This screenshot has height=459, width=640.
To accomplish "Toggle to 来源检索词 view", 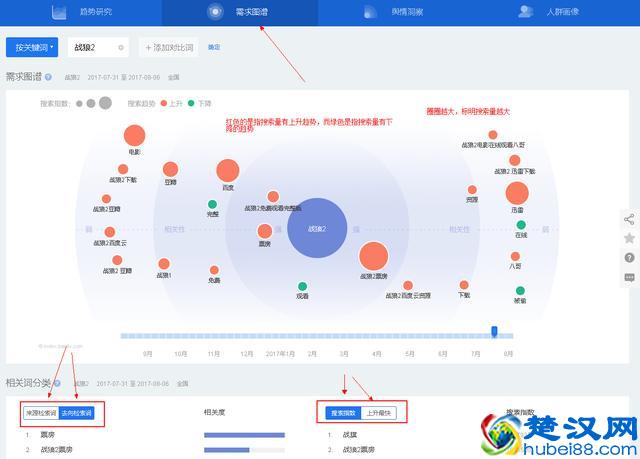I will click(x=41, y=413).
